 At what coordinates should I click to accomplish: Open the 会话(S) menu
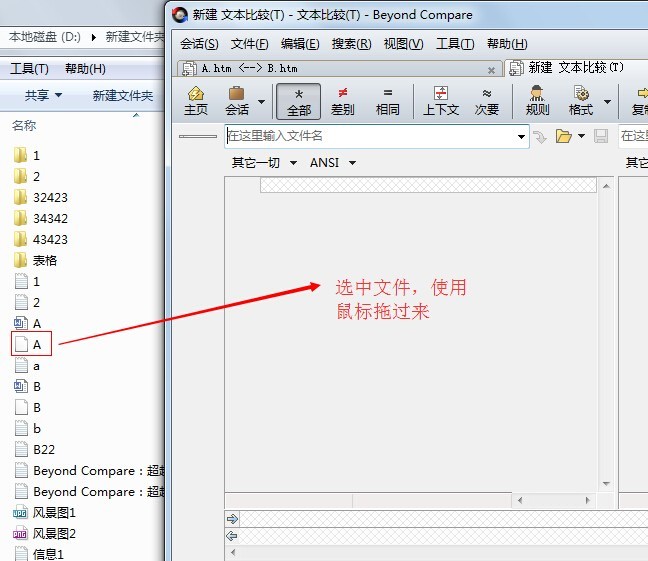pyautogui.click(x=199, y=44)
